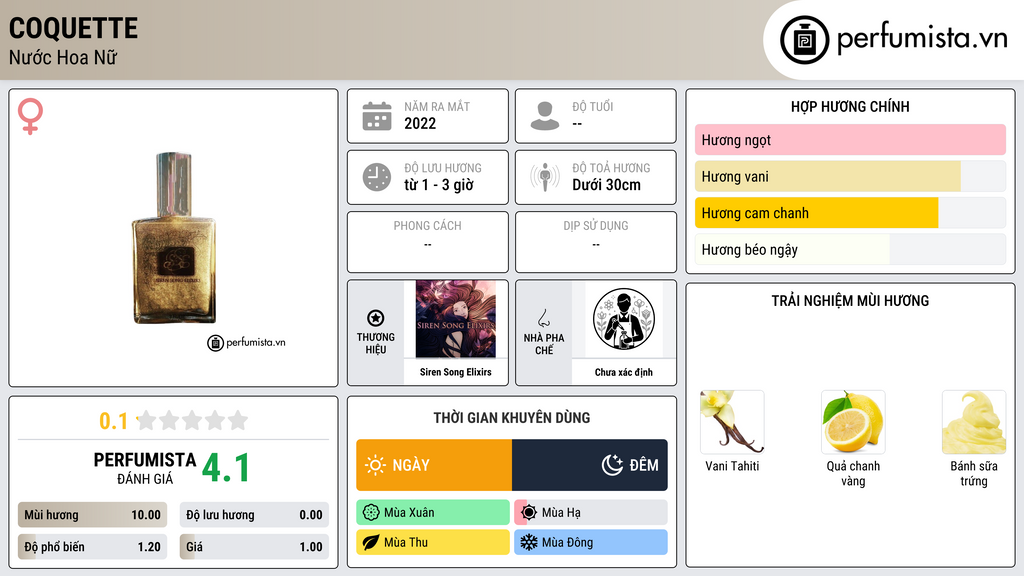Click the Giá 1.00 score bar
The height and width of the screenshot is (576, 1024).
254,547
